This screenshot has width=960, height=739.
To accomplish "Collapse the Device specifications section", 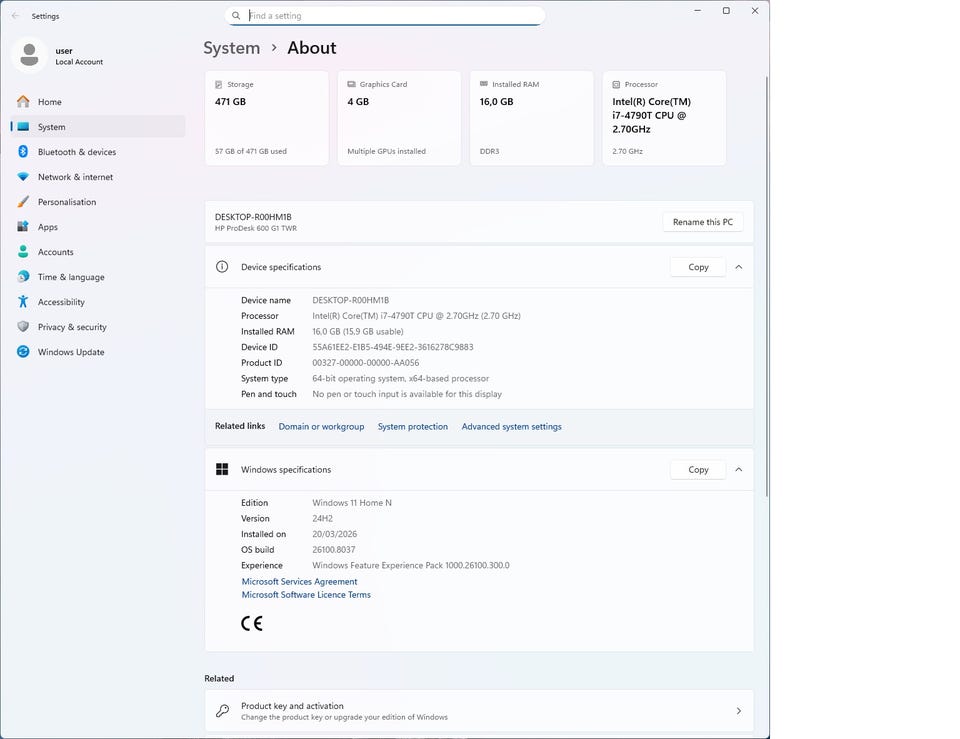I will (739, 267).
